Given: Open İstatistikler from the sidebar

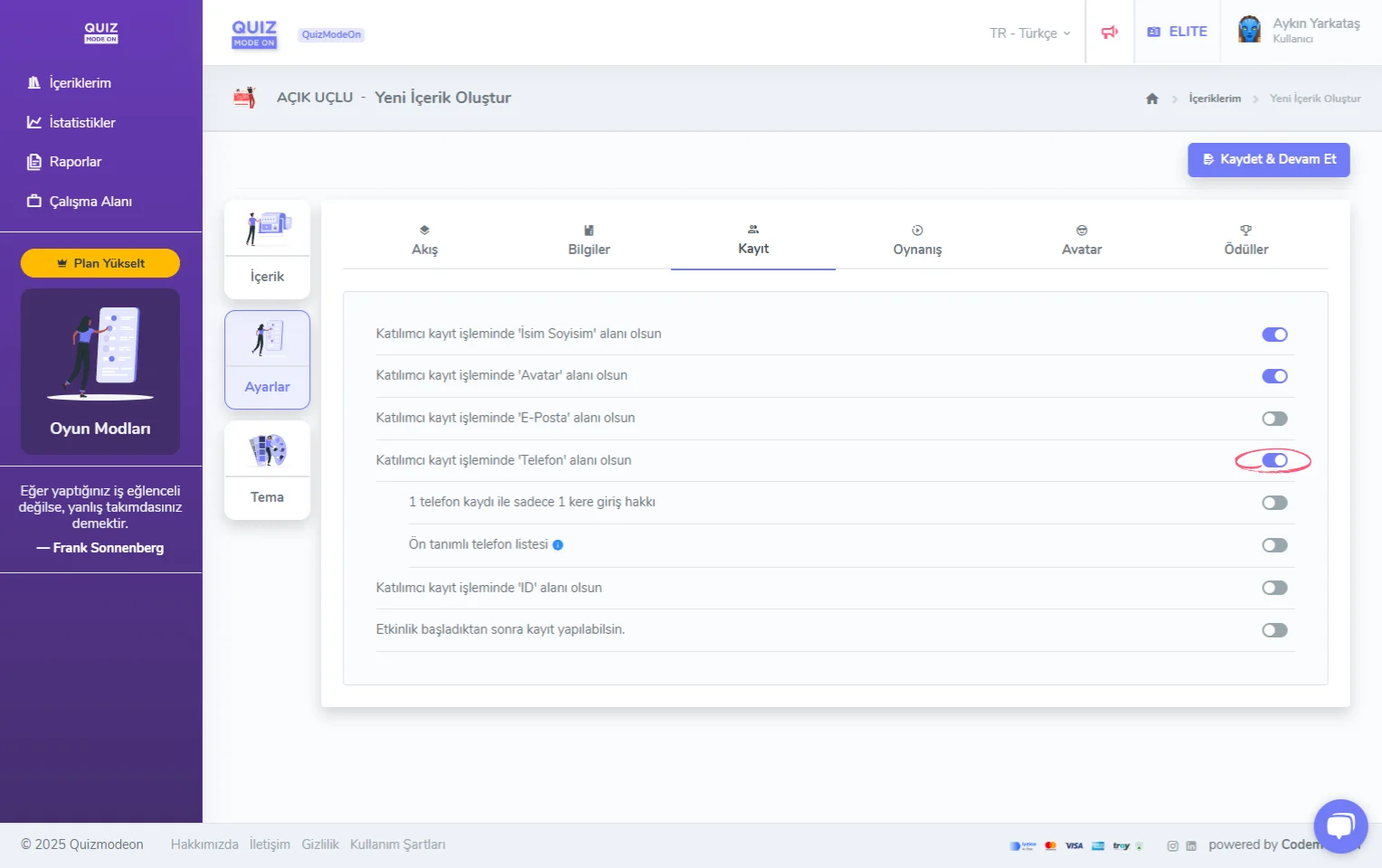Looking at the screenshot, I should (81, 123).
